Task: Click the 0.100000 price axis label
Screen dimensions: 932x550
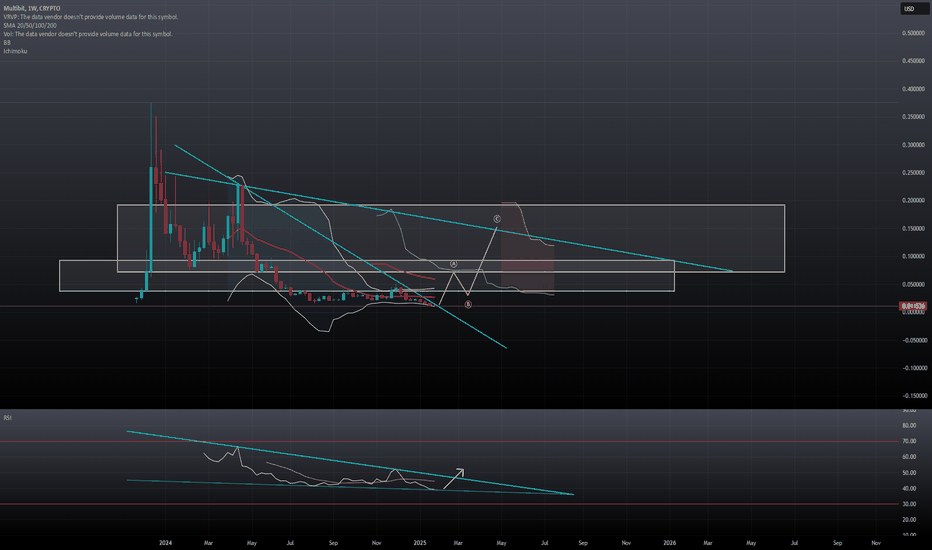Action: 913,256
